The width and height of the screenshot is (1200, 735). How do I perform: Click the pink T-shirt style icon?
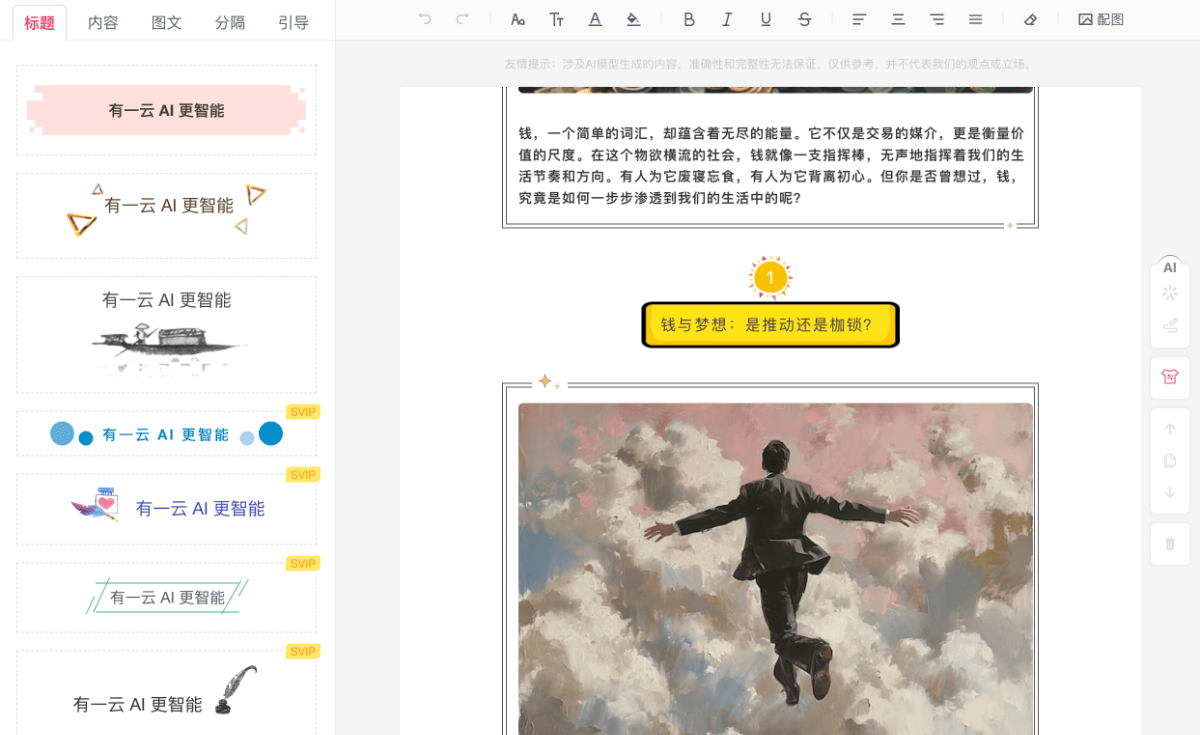[x=1170, y=377]
